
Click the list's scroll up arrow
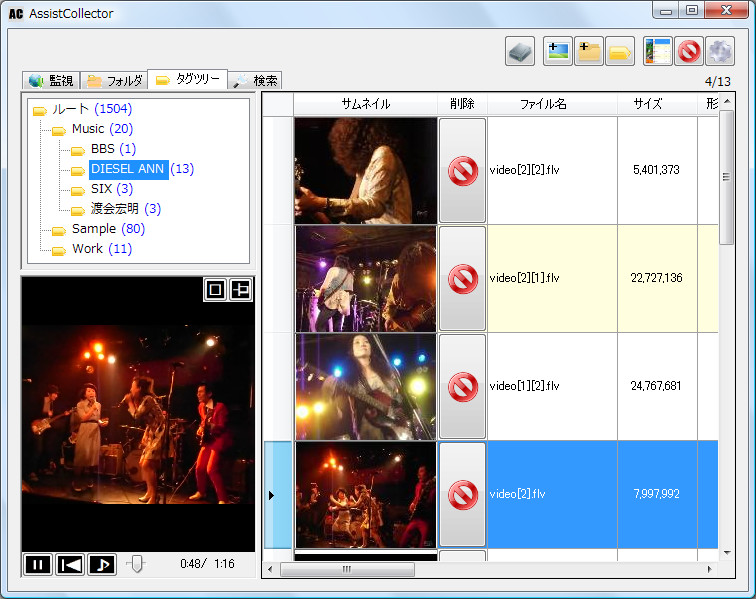click(727, 101)
